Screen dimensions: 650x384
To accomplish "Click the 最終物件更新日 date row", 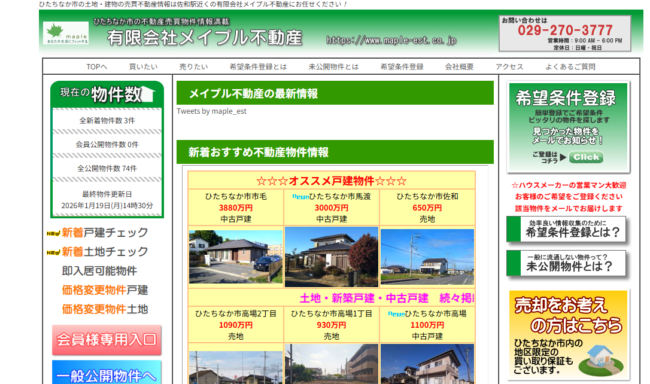I will 107,199.
